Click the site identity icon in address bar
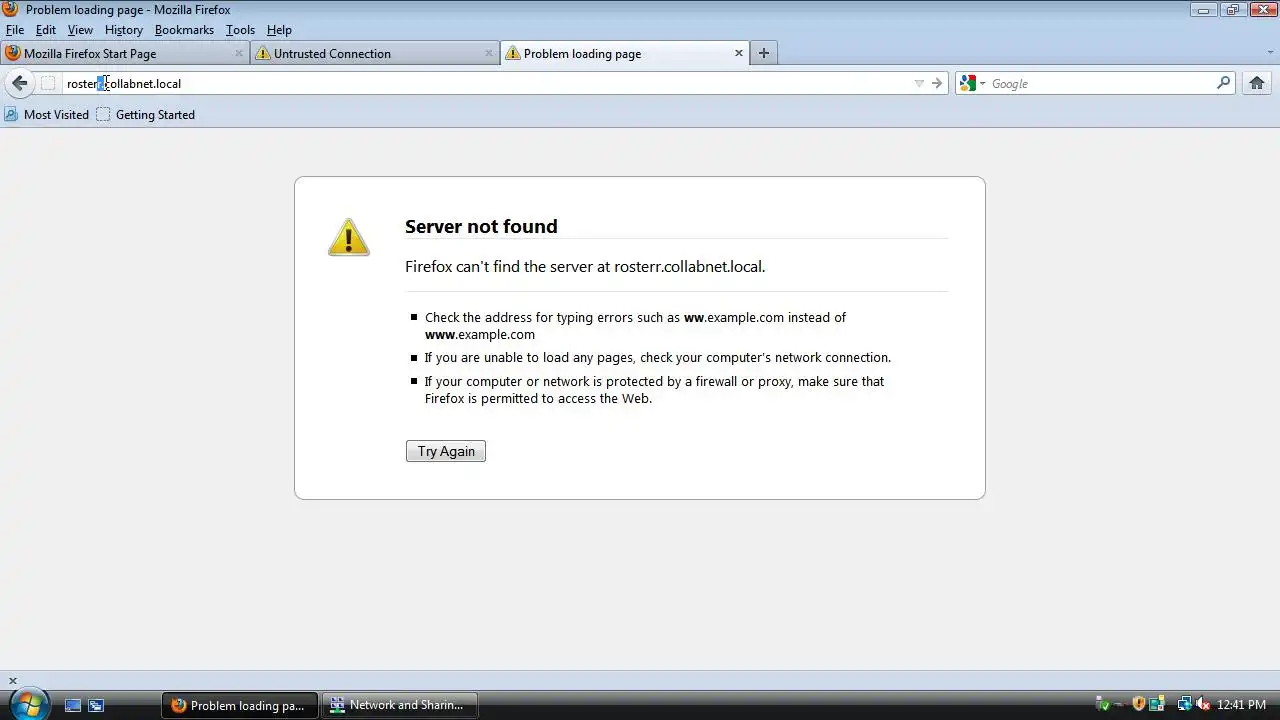Screen dimensions: 1280x720 (48, 83)
